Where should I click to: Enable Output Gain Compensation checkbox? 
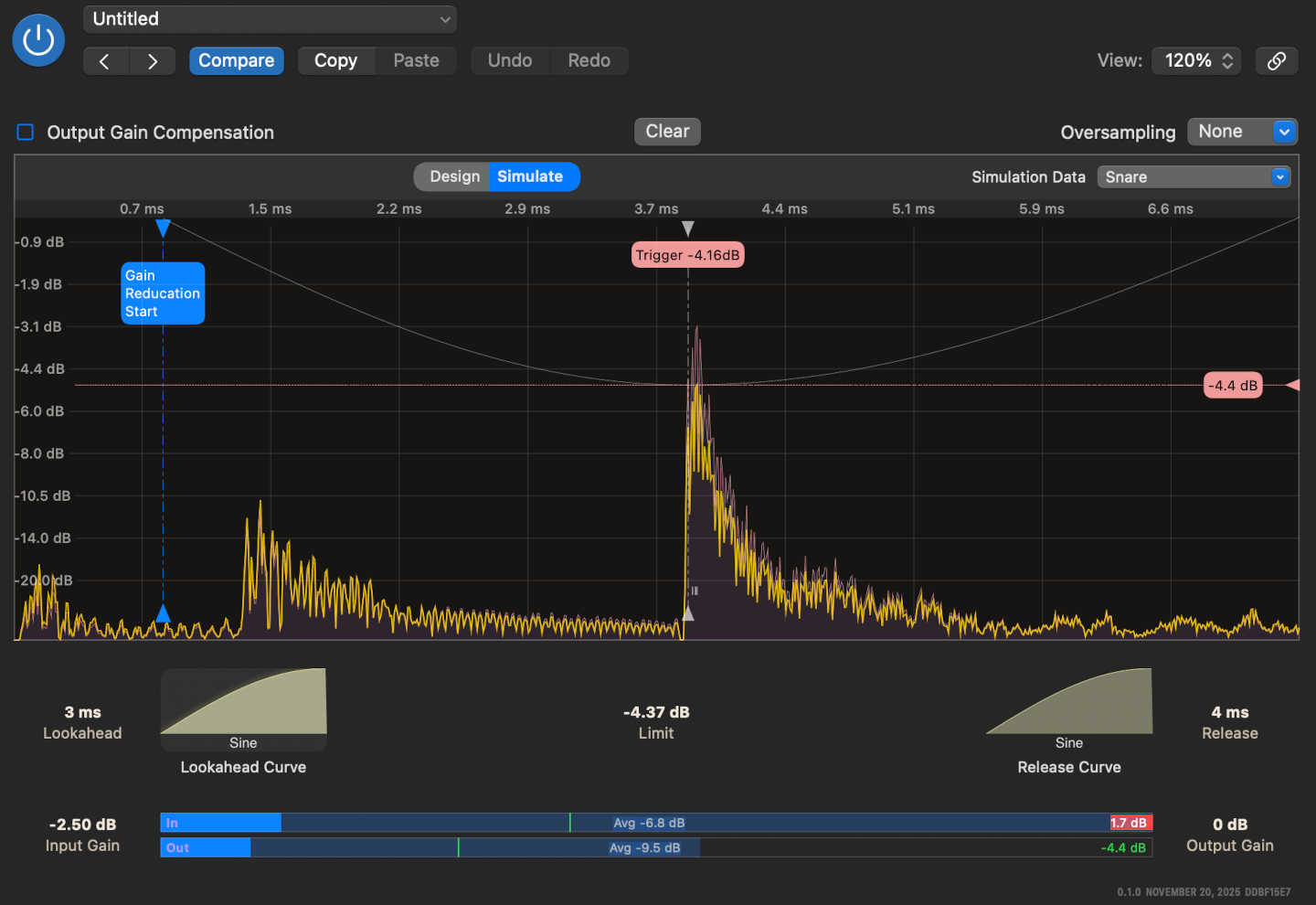point(26,133)
